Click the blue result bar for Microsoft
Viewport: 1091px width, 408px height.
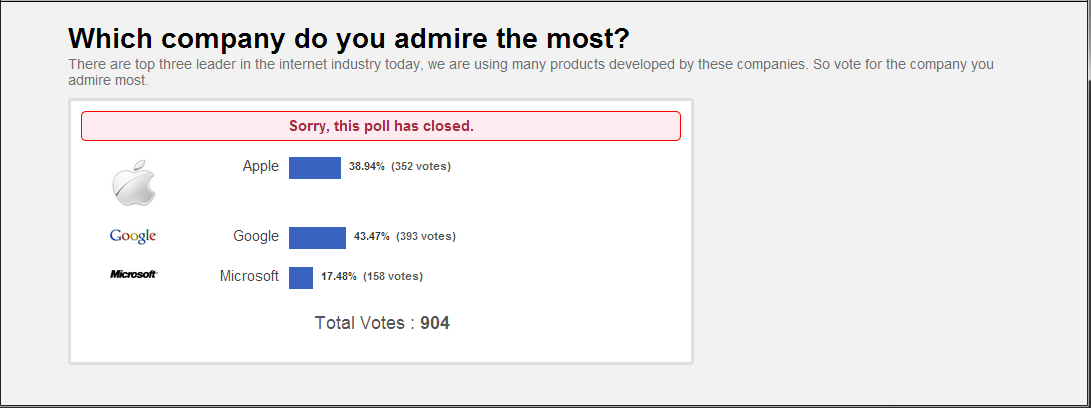(x=301, y=277)
